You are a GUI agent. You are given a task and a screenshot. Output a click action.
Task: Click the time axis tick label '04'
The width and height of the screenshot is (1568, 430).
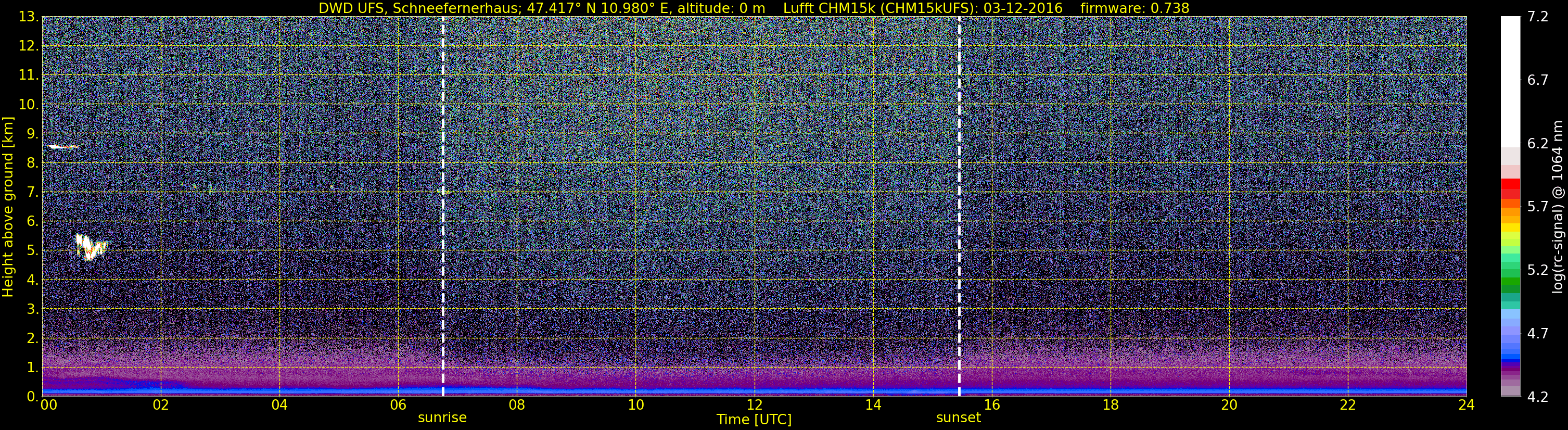tap(279, 406)
